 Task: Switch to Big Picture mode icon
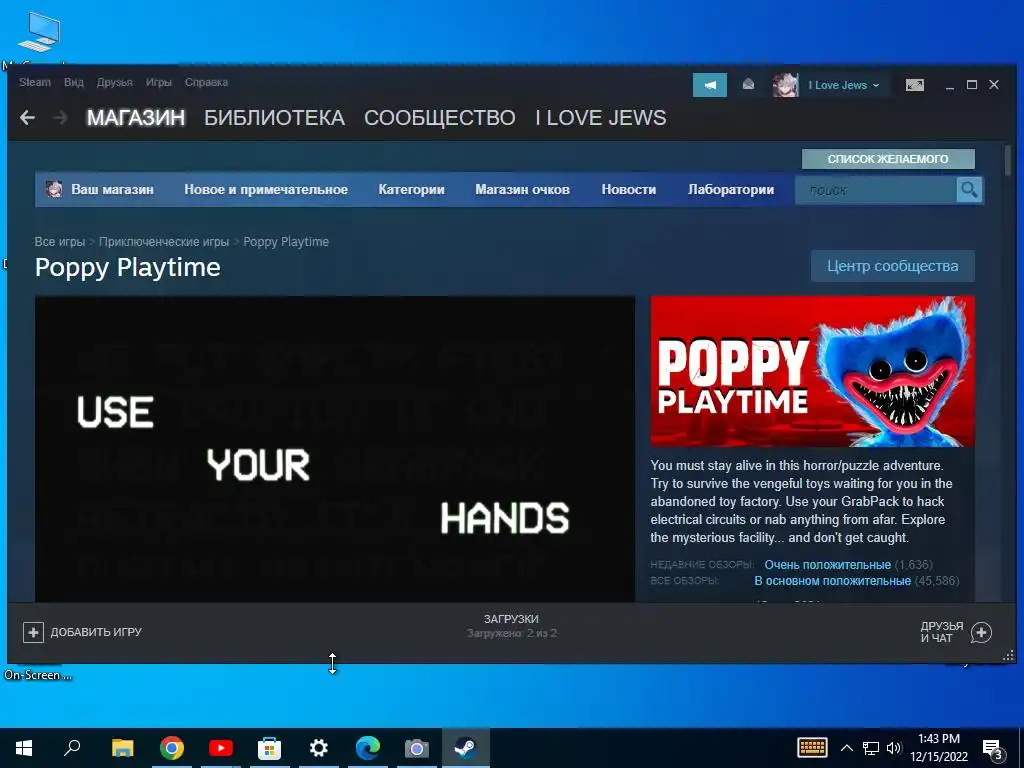tap(914, 85)
